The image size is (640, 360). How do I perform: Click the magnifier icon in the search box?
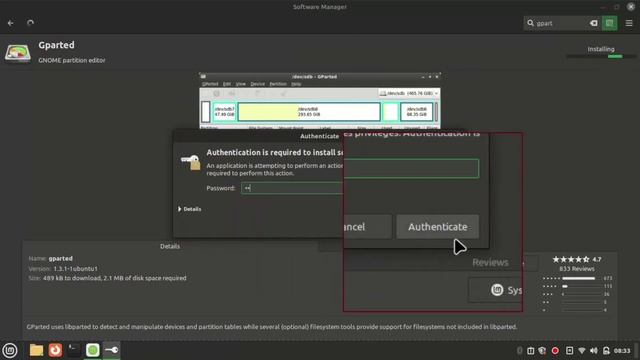tap(530, 23)
